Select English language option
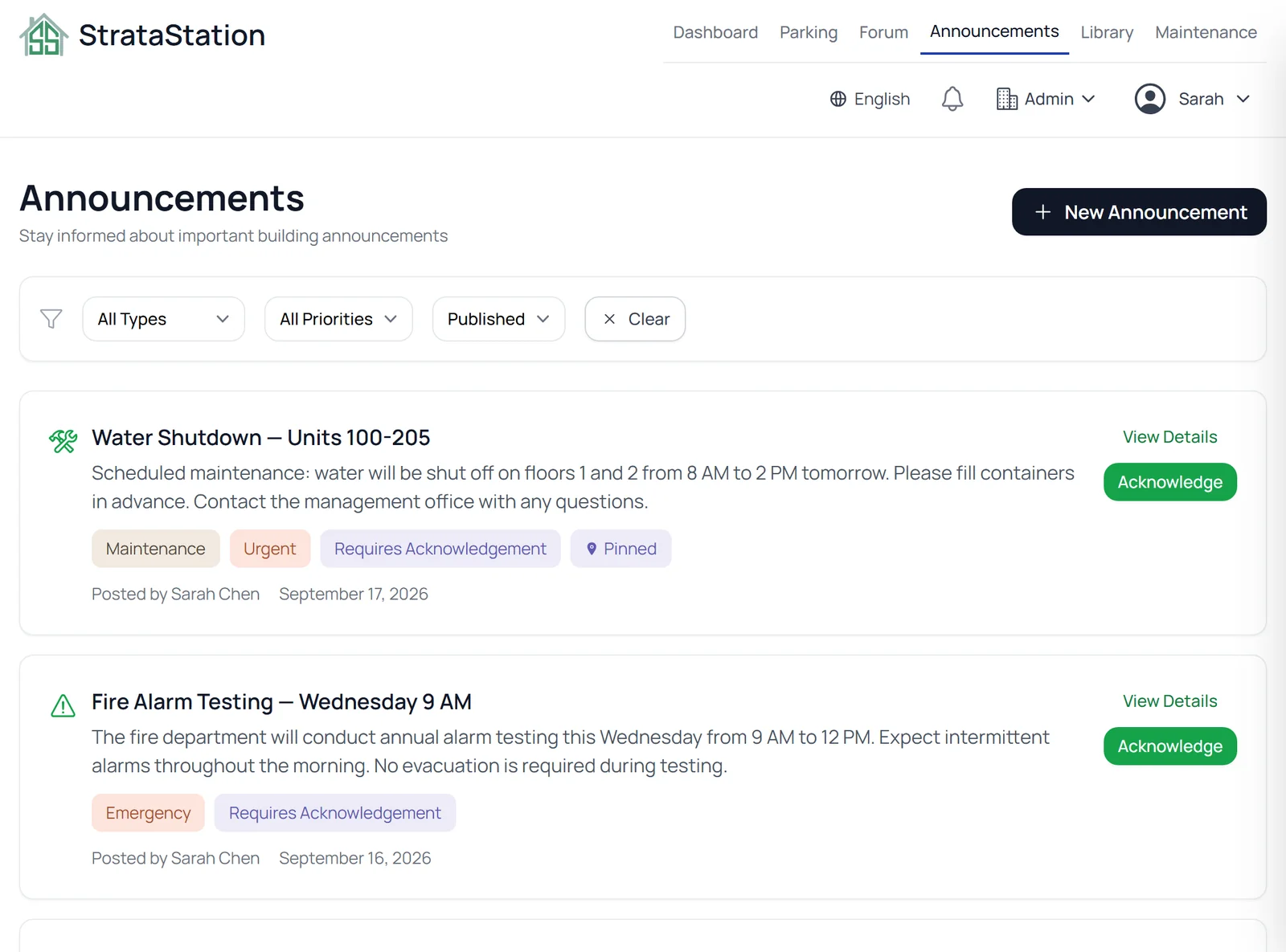The image size is (1286, 952). point(870,99)
